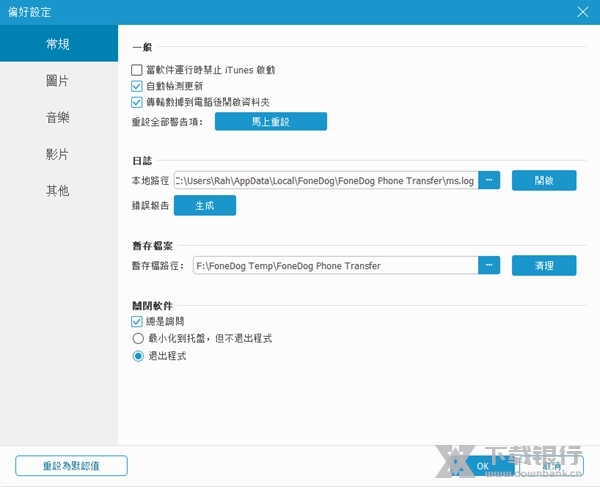Click the 馬上重設 button
Viewport: 600px width, 487px height.
pyautogui.click(x=271, y=122)
